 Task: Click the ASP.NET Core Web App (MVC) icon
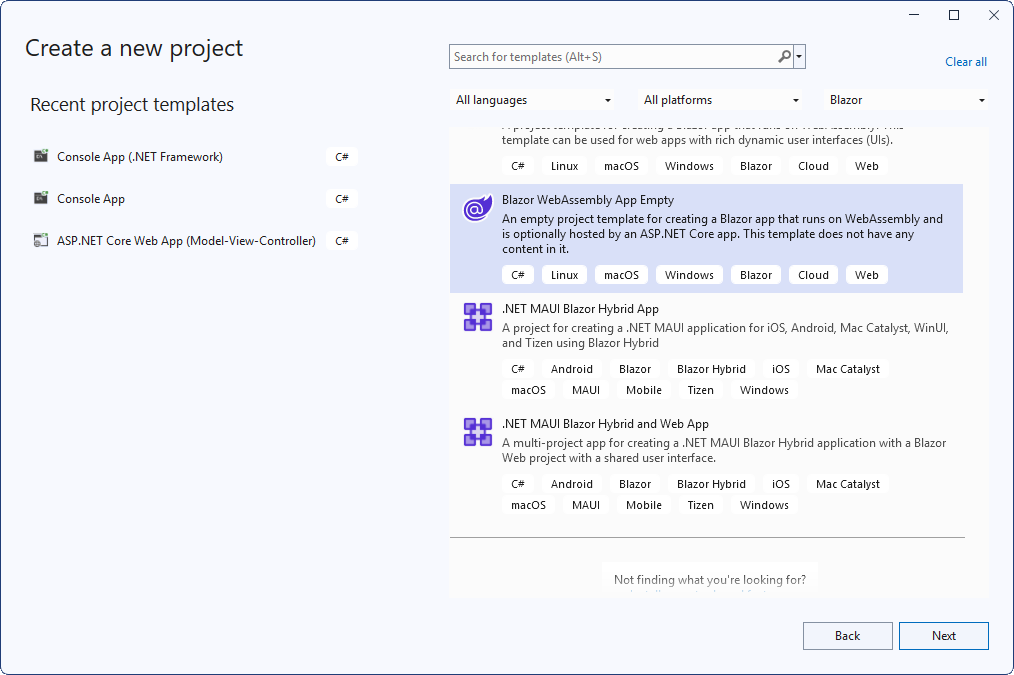click(41, 240)
